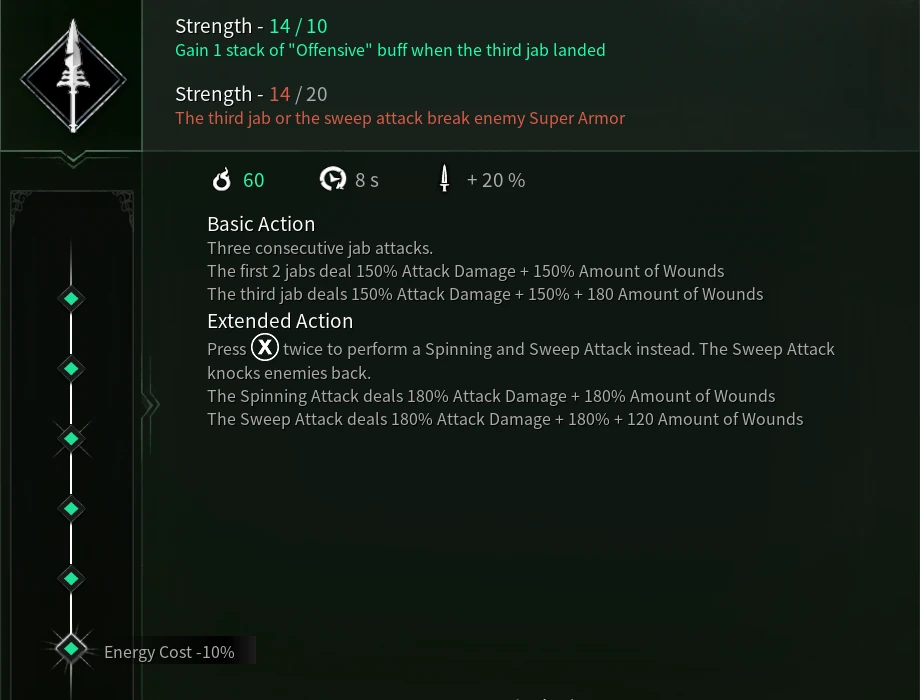Expand the panel using the right-facing chevron arrow
920x700 pixels.
pyautogui.click(x=150, y=405)
